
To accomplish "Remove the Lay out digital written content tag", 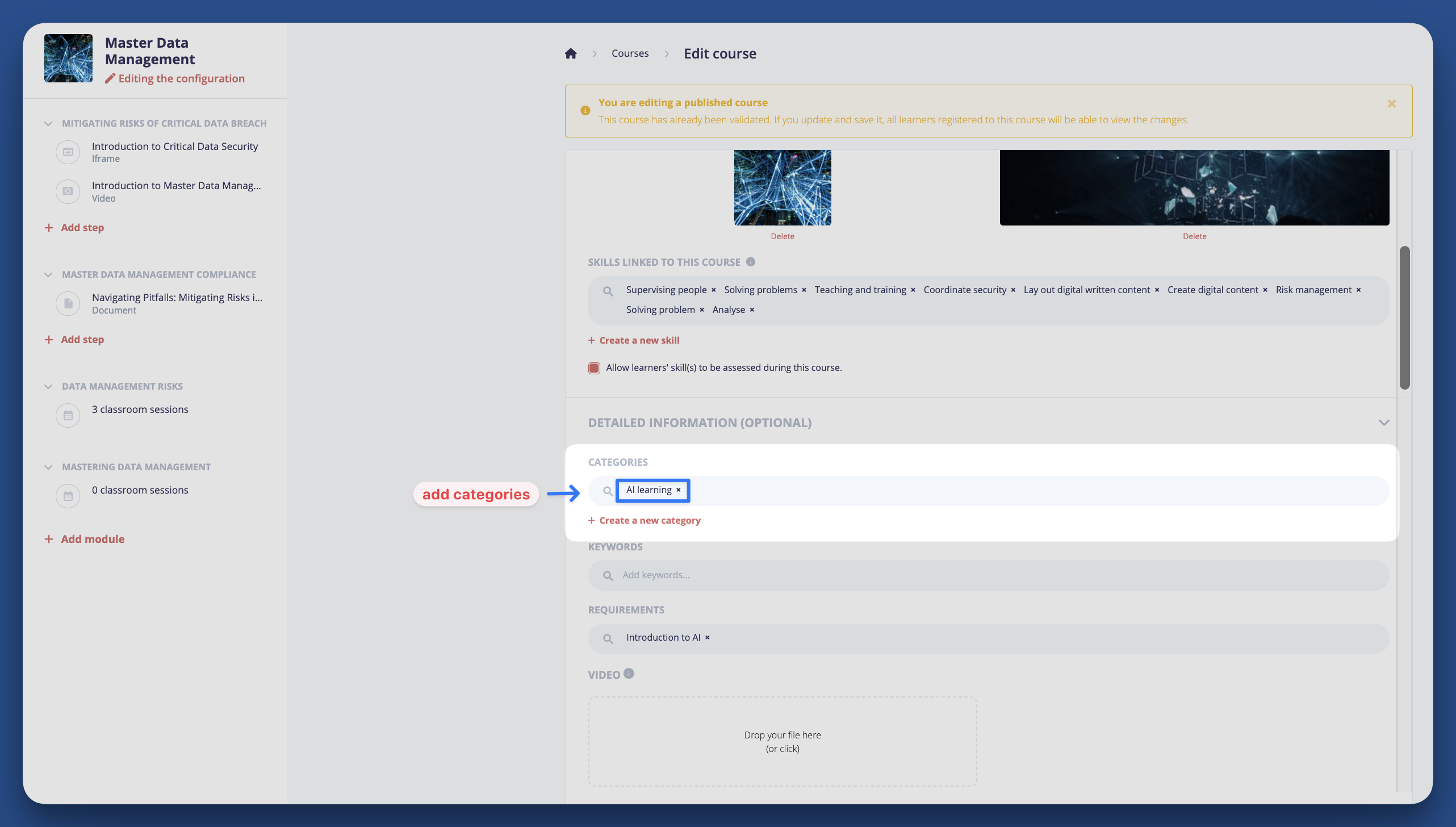I will [x=1157, y=290].
